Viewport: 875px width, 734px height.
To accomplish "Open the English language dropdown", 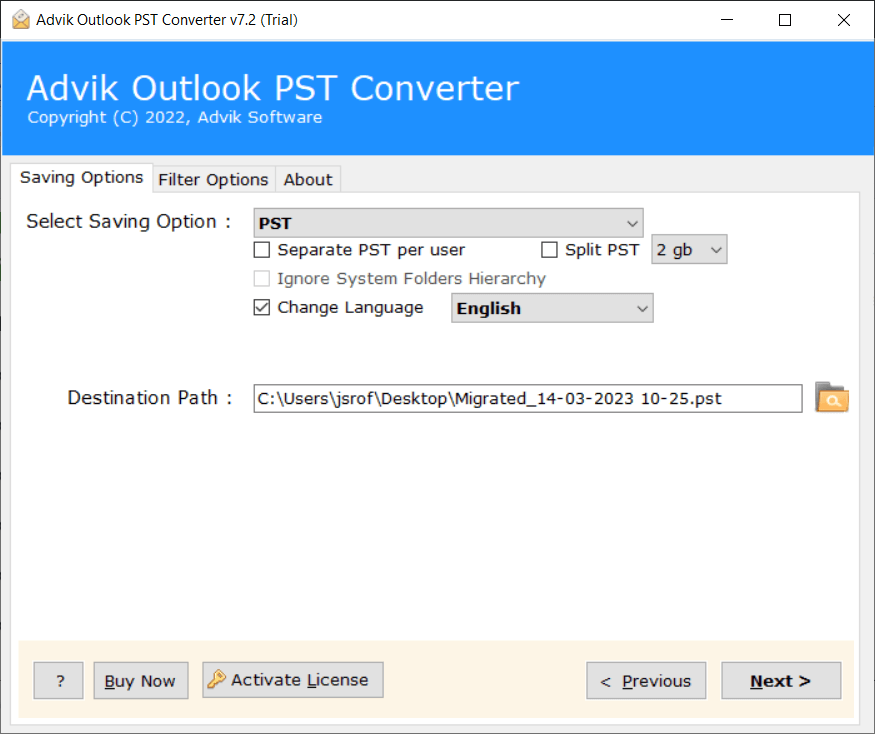I will (x=552, y=308).
